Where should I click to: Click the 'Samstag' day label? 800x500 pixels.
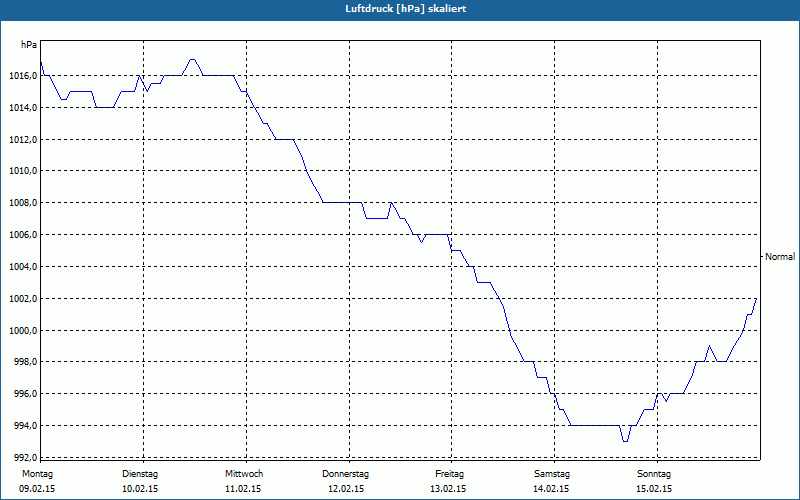point(552,474)
